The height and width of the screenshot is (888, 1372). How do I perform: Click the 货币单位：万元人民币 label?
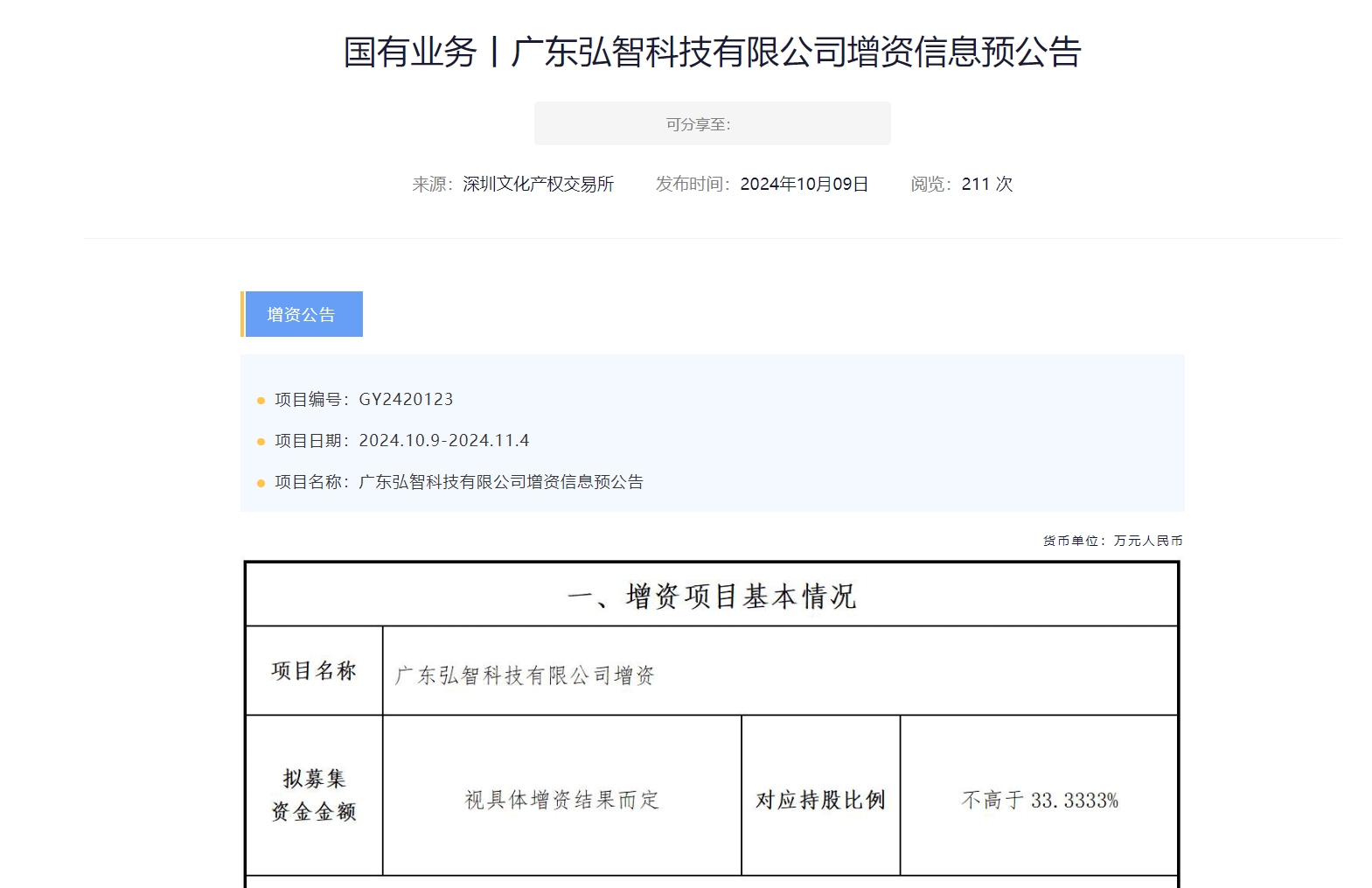[1112, 541]
